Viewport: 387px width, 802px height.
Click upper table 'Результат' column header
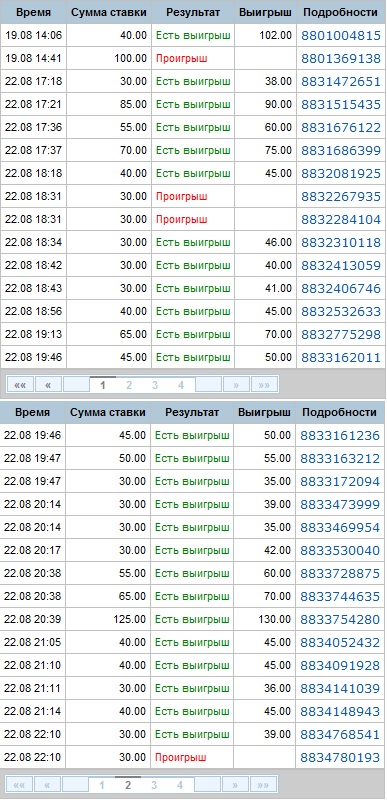pos(193,13)
